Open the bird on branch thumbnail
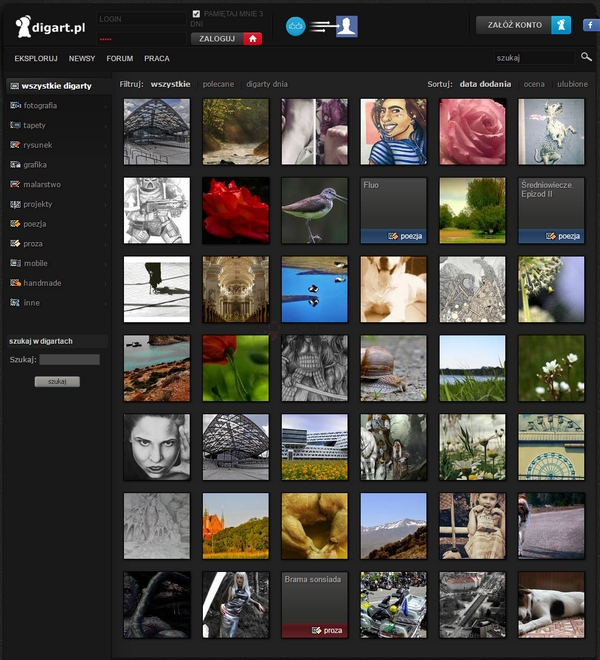This screenshot has height=660, width=600. click(x=315, y=210)
